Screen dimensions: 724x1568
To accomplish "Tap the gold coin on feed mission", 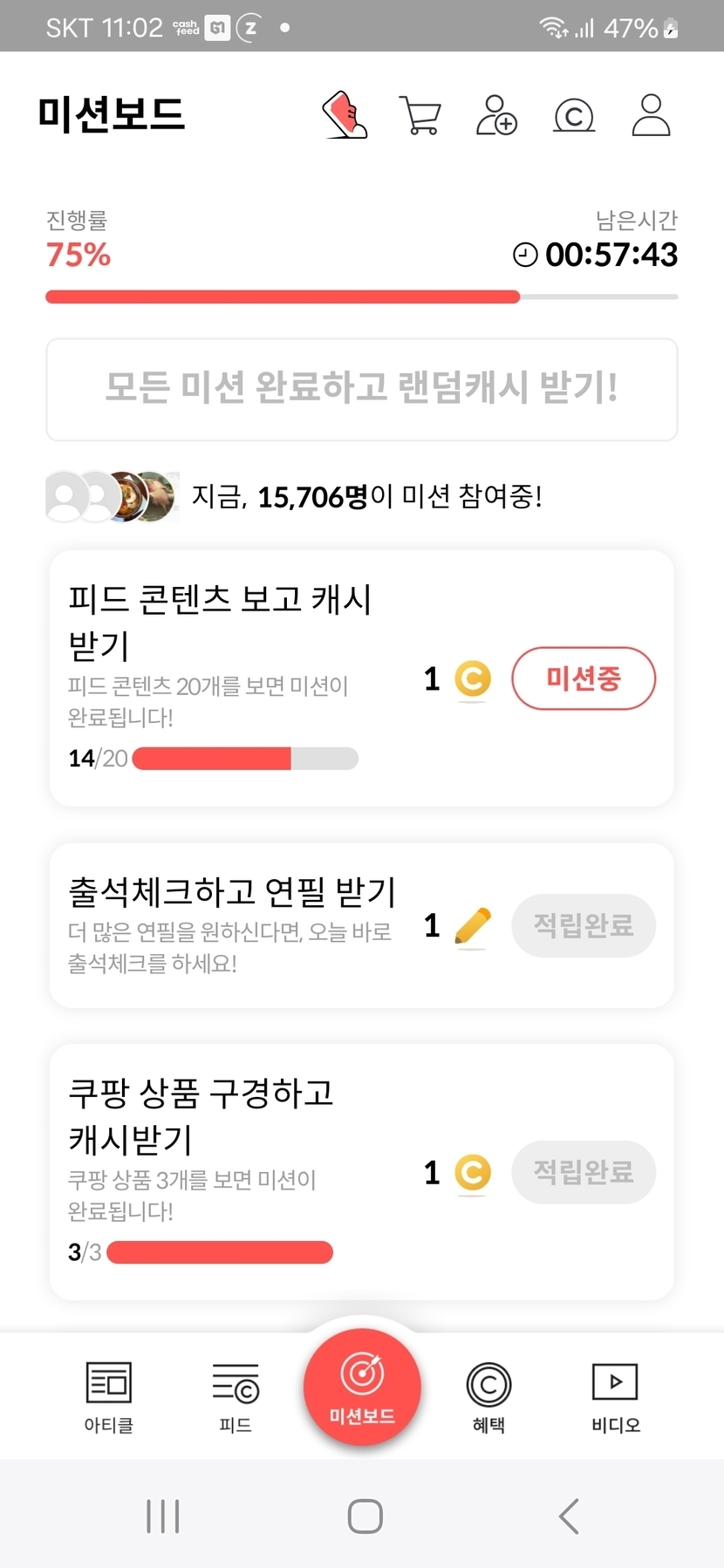I will tap(473, 679).
